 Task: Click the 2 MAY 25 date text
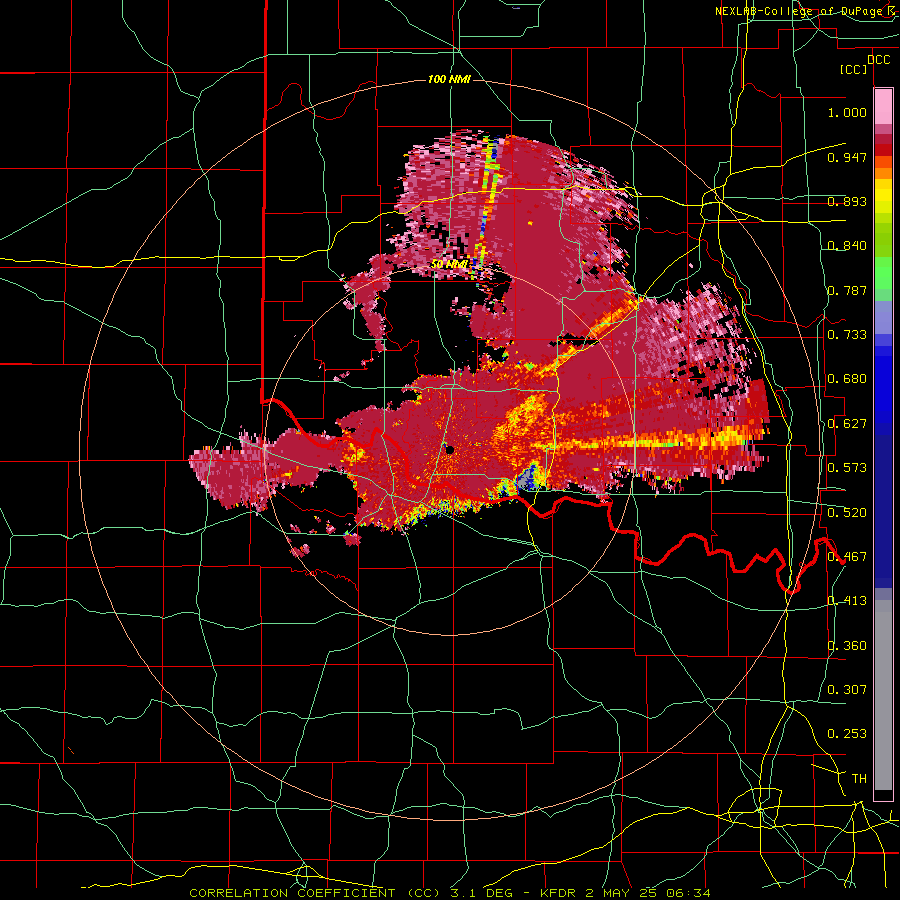tap(623, 893)
